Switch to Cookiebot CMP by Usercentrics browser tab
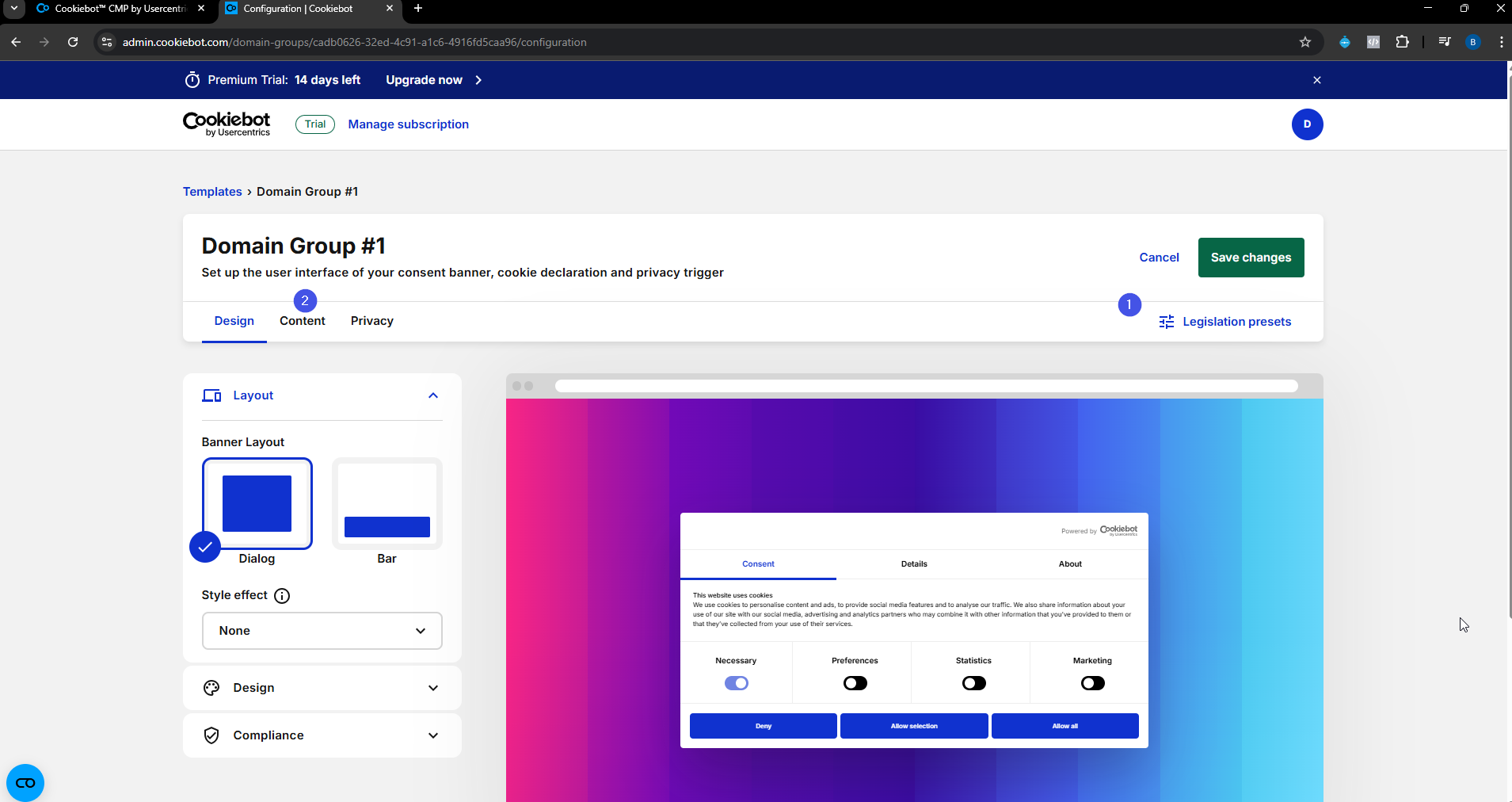 click(120, 9)
